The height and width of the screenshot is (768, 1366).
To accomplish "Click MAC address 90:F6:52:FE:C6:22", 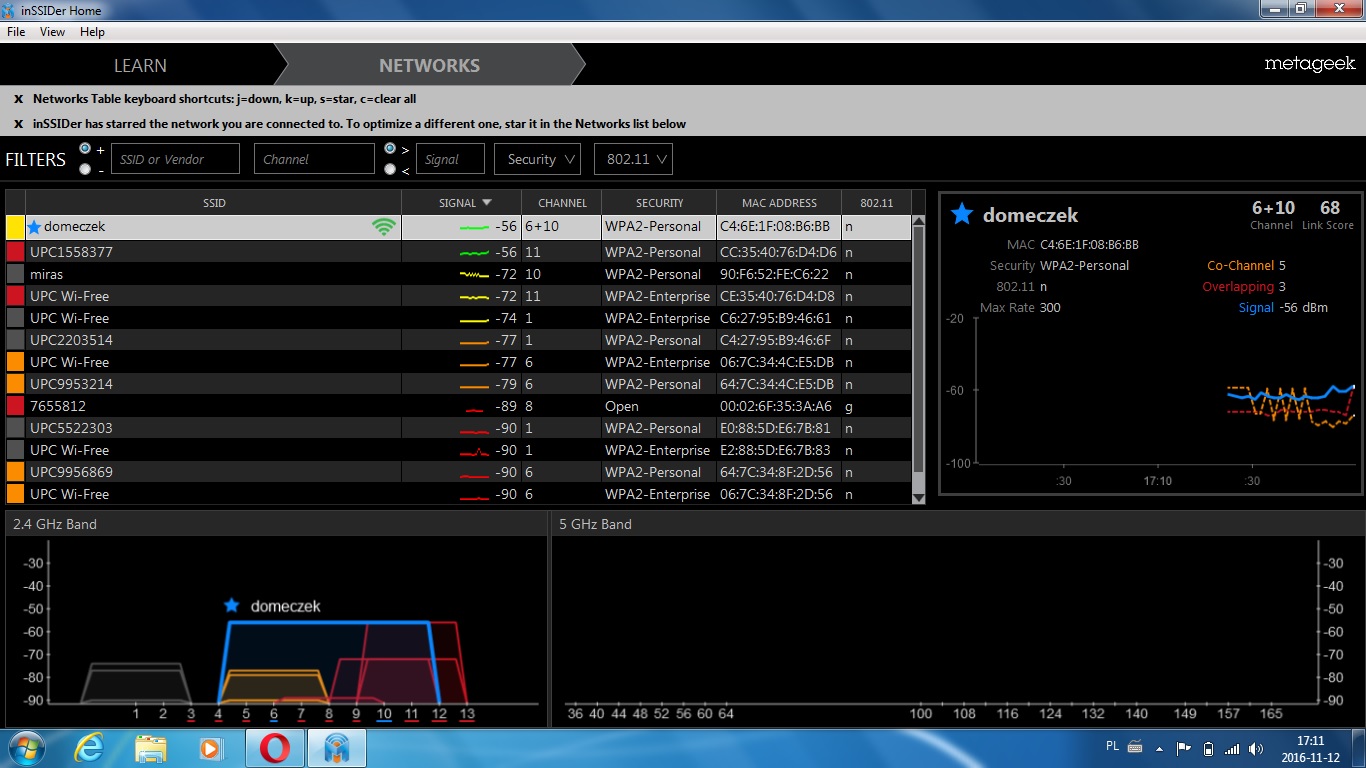I will point(774,274).
